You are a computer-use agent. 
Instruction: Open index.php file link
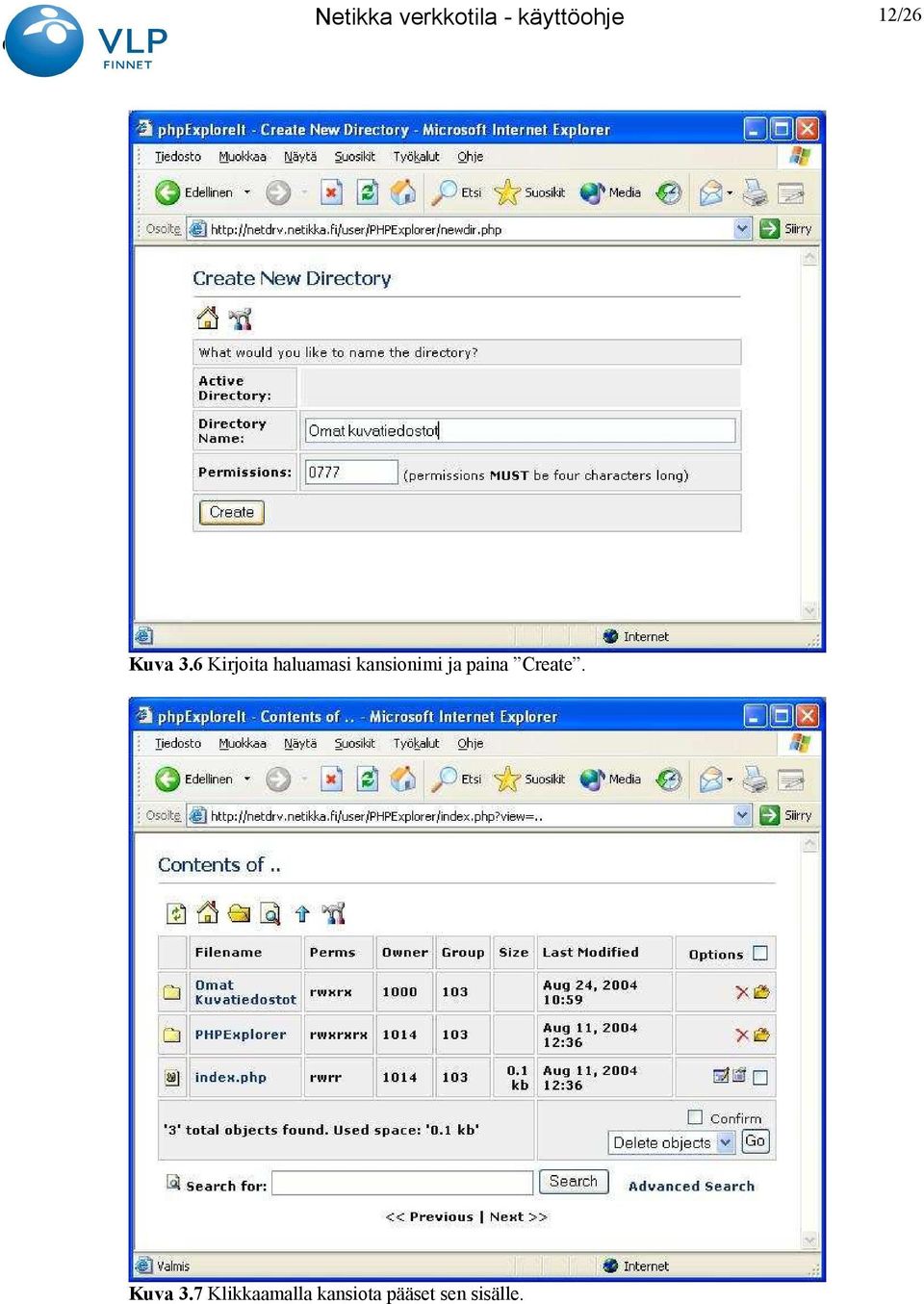[230, 1077]
